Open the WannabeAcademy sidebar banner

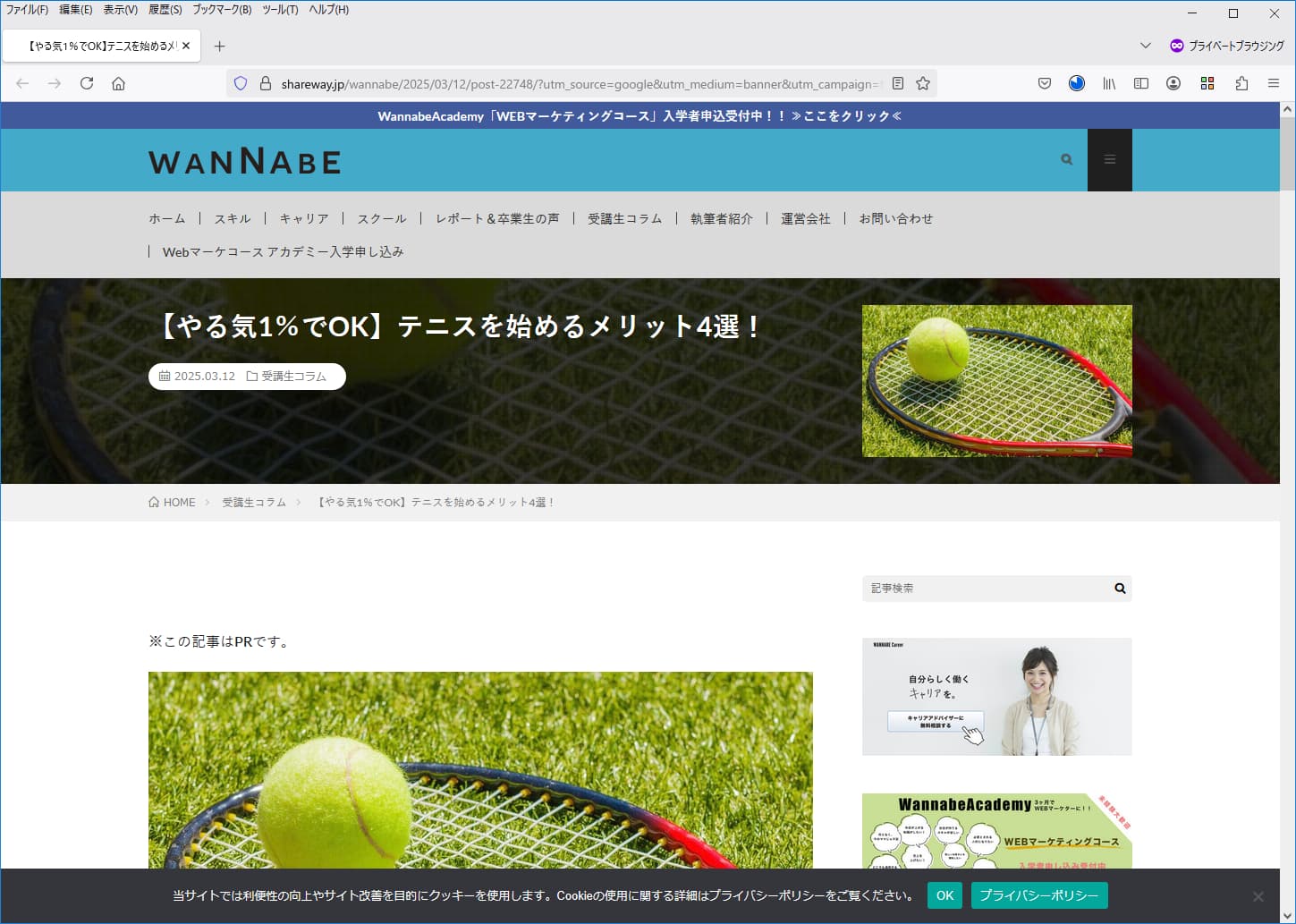click(x=997, y=831)
